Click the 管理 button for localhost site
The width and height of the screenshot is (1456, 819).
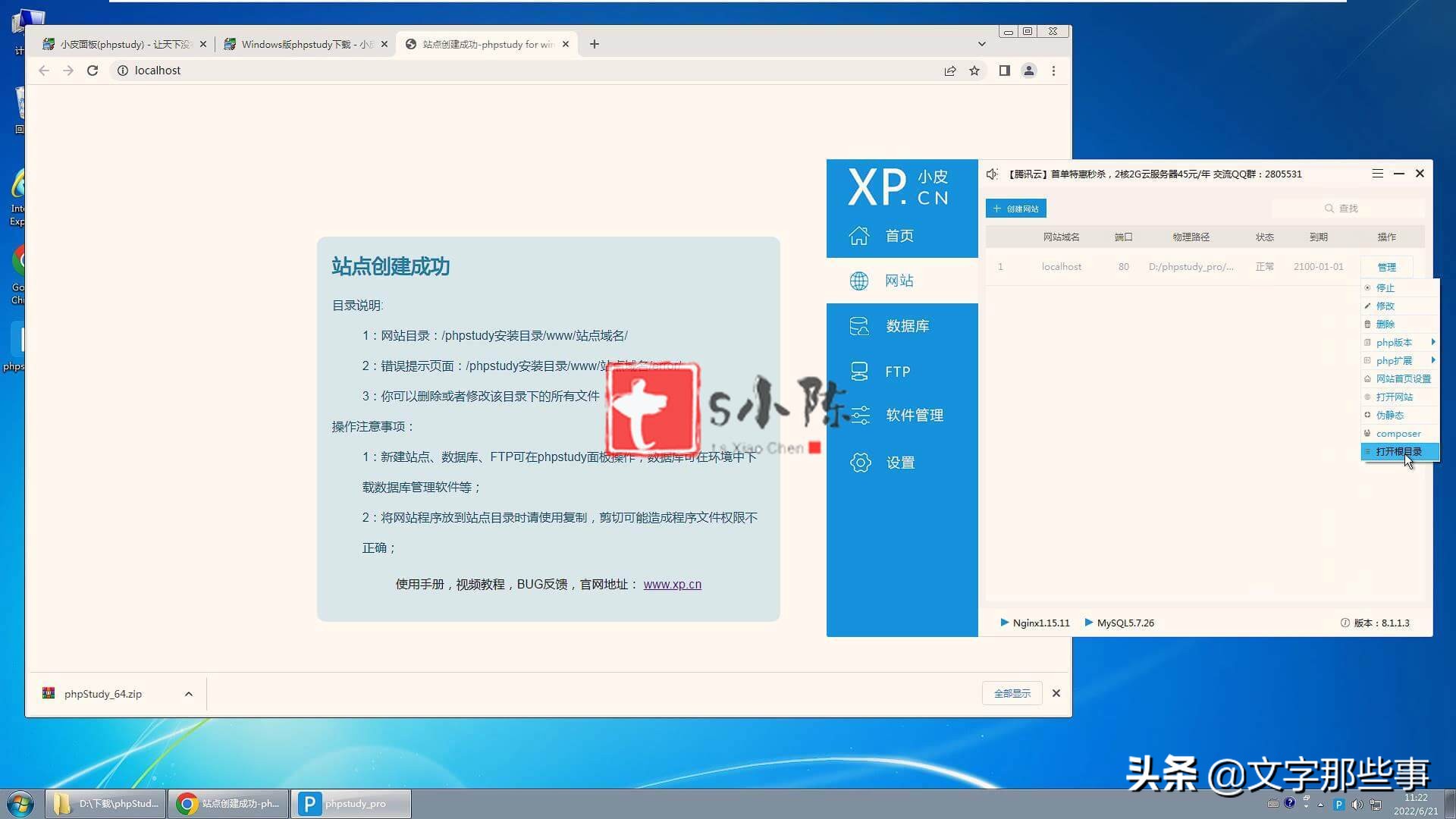click(1386, 266)
